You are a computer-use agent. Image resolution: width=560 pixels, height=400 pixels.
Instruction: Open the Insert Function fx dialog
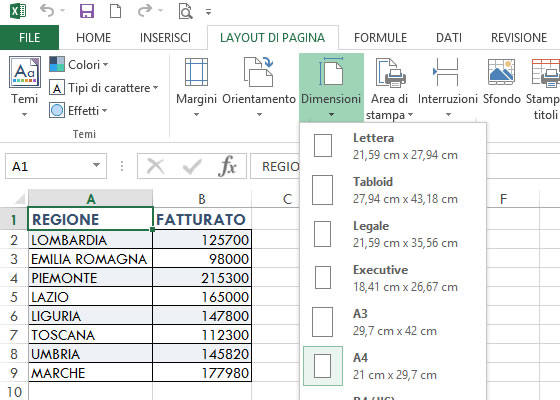[x=228, y=166]
